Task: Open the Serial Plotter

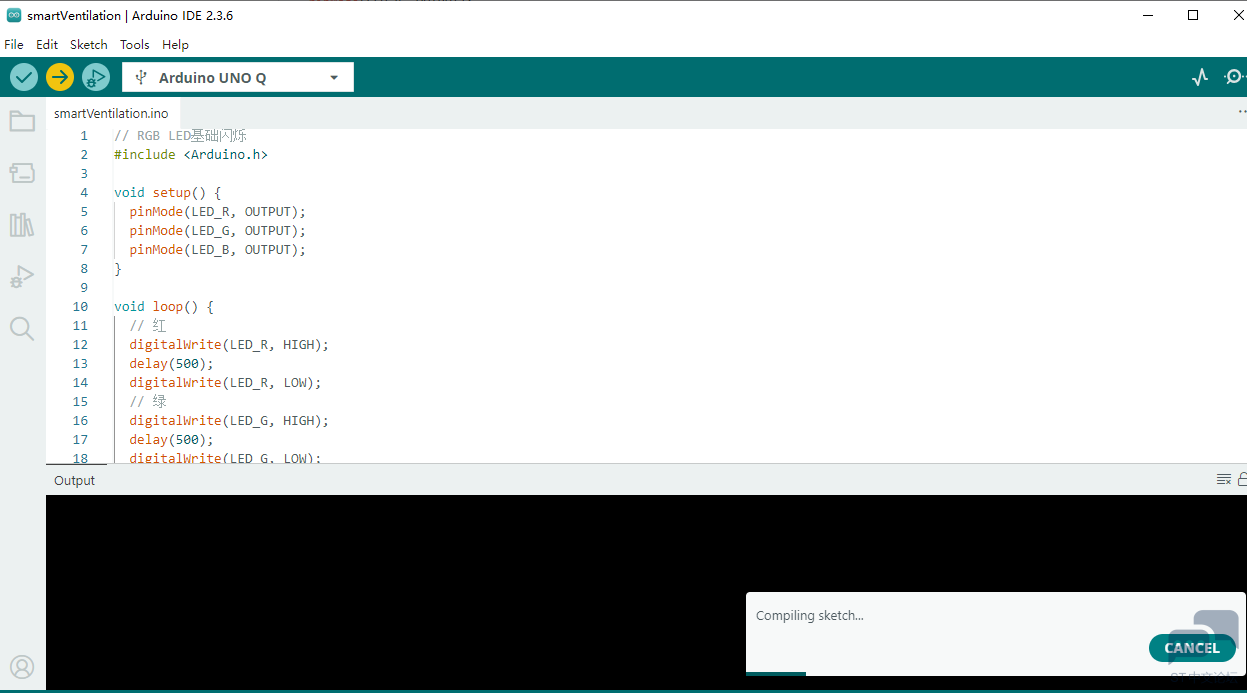Action: 1200,77
